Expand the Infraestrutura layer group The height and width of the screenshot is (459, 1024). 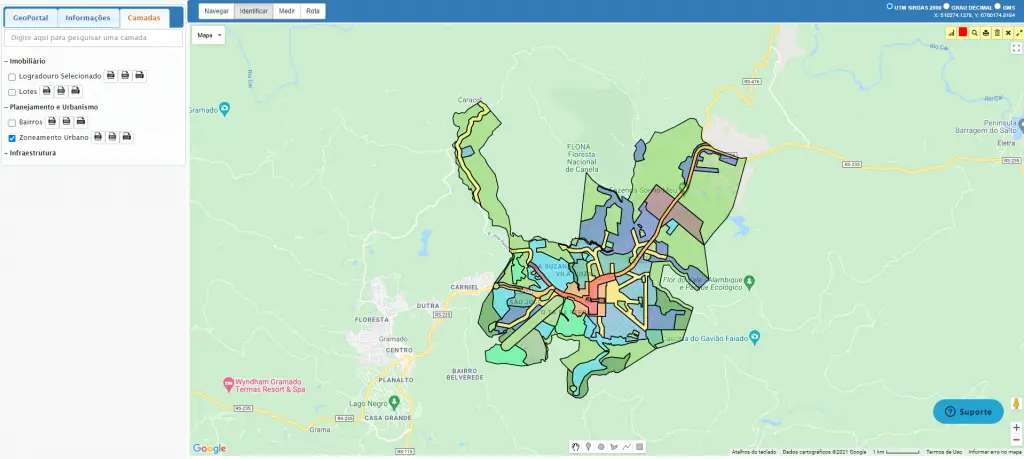point(32,153)
